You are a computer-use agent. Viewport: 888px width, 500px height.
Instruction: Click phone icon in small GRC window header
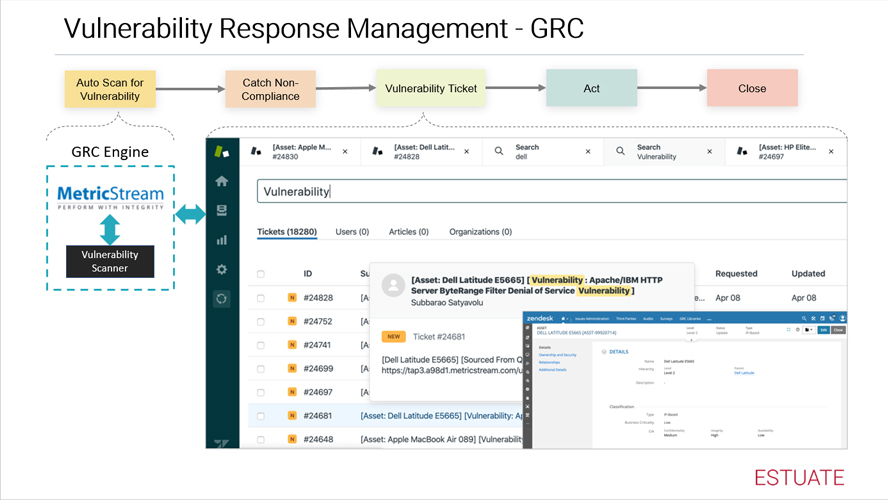click(832, 318)
